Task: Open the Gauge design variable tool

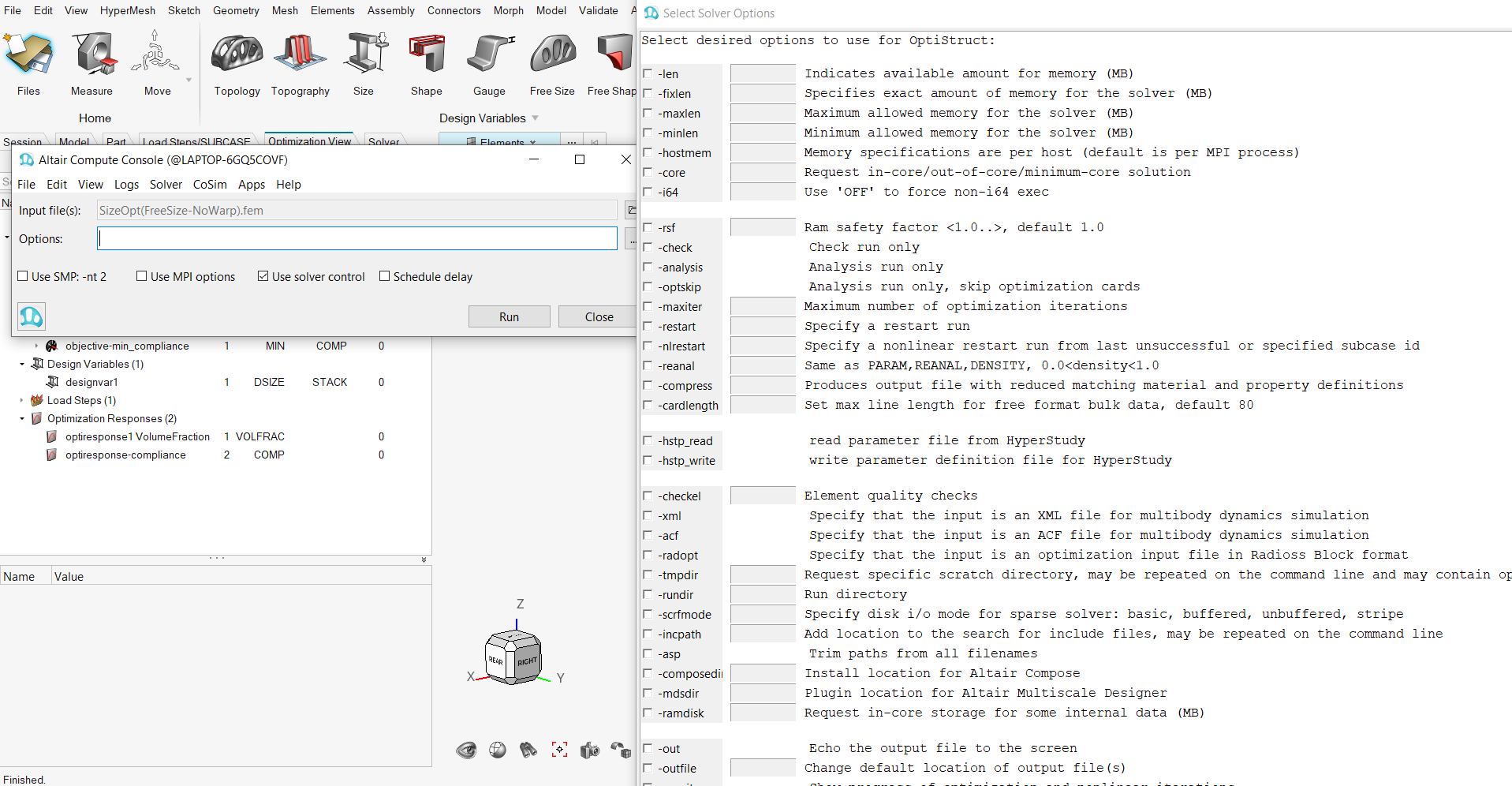Action: (x=489, y=63)
